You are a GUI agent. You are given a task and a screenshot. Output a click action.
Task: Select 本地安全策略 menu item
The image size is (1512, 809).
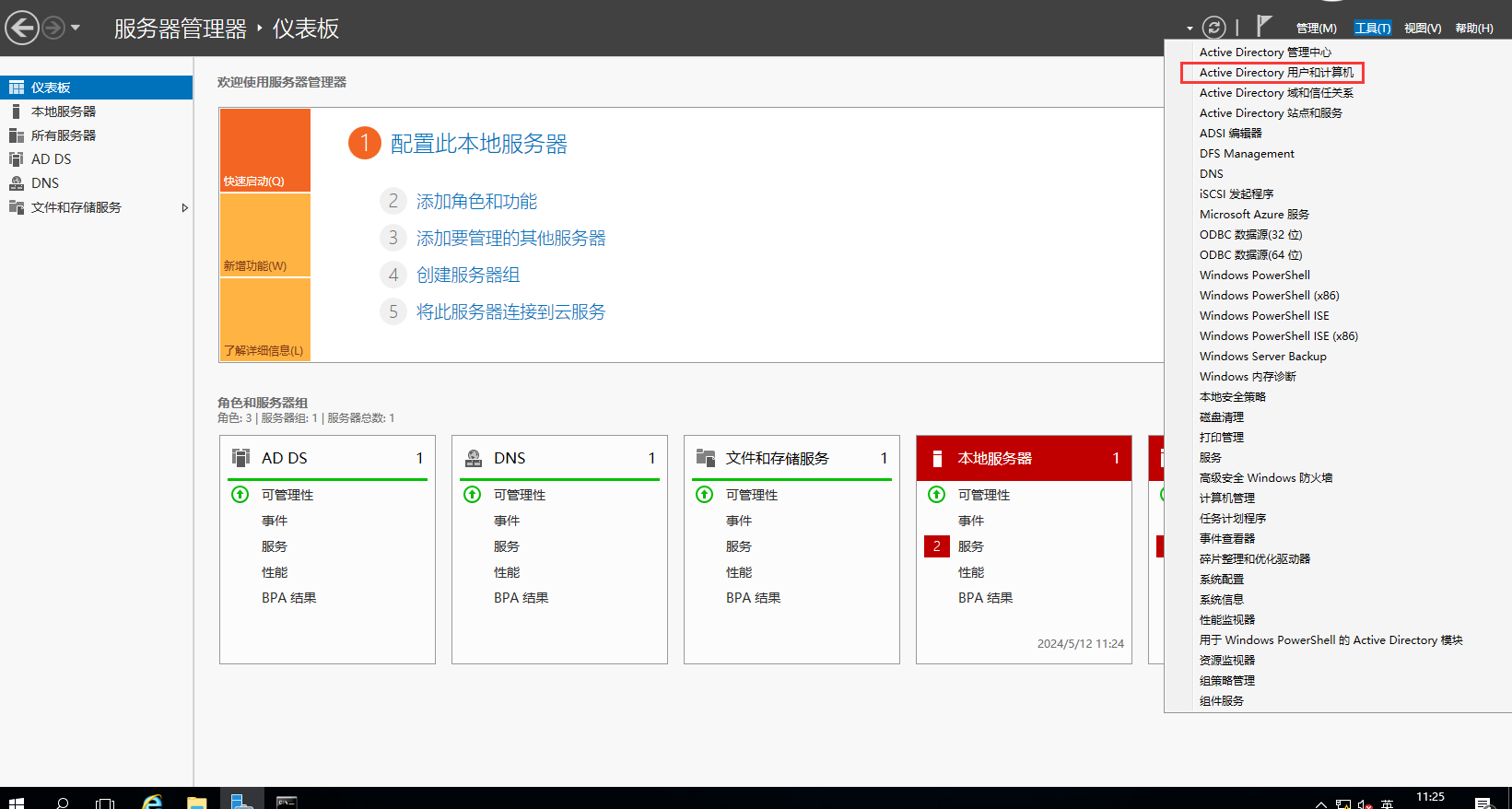click(1233, 397)
